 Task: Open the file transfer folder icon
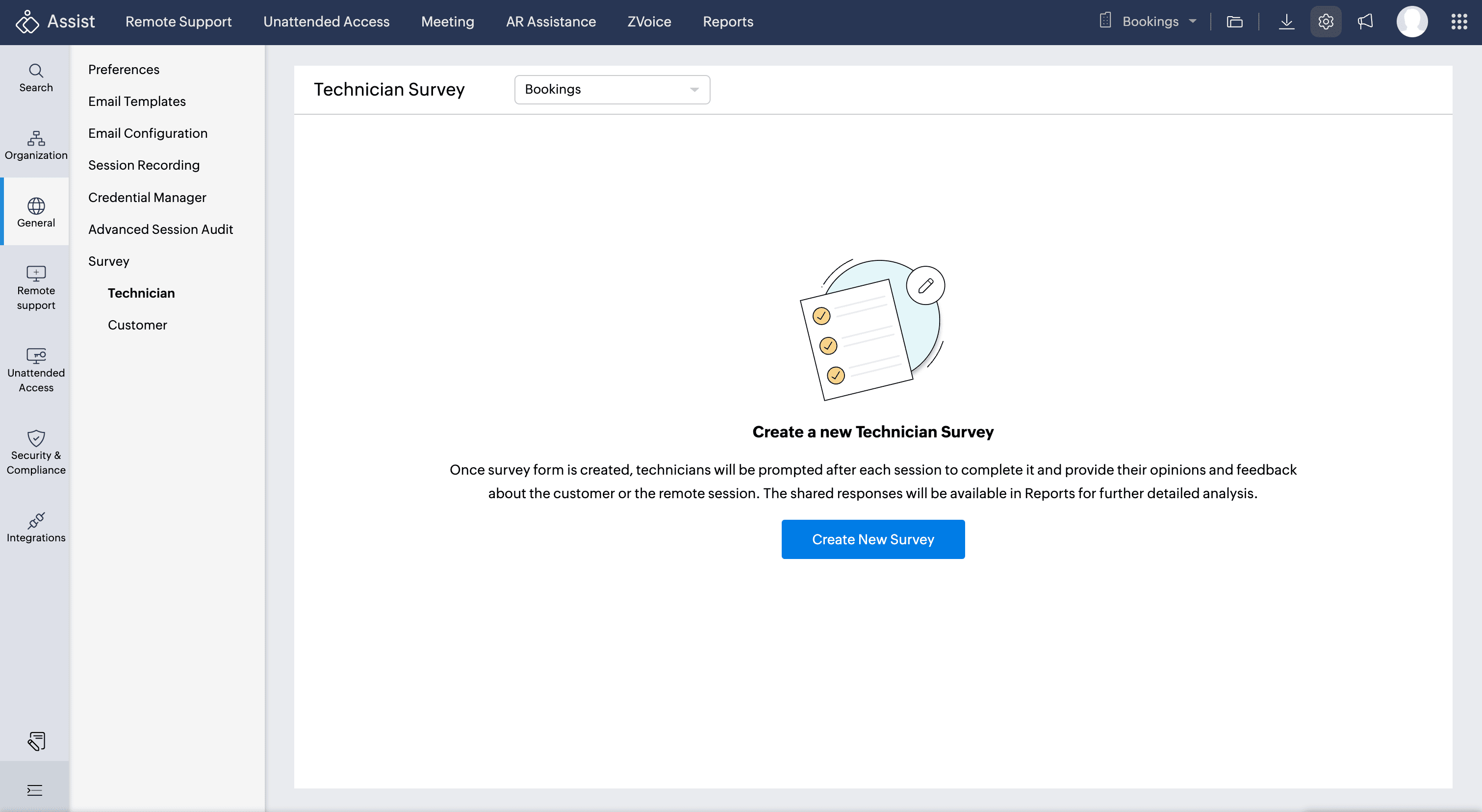1235,22
